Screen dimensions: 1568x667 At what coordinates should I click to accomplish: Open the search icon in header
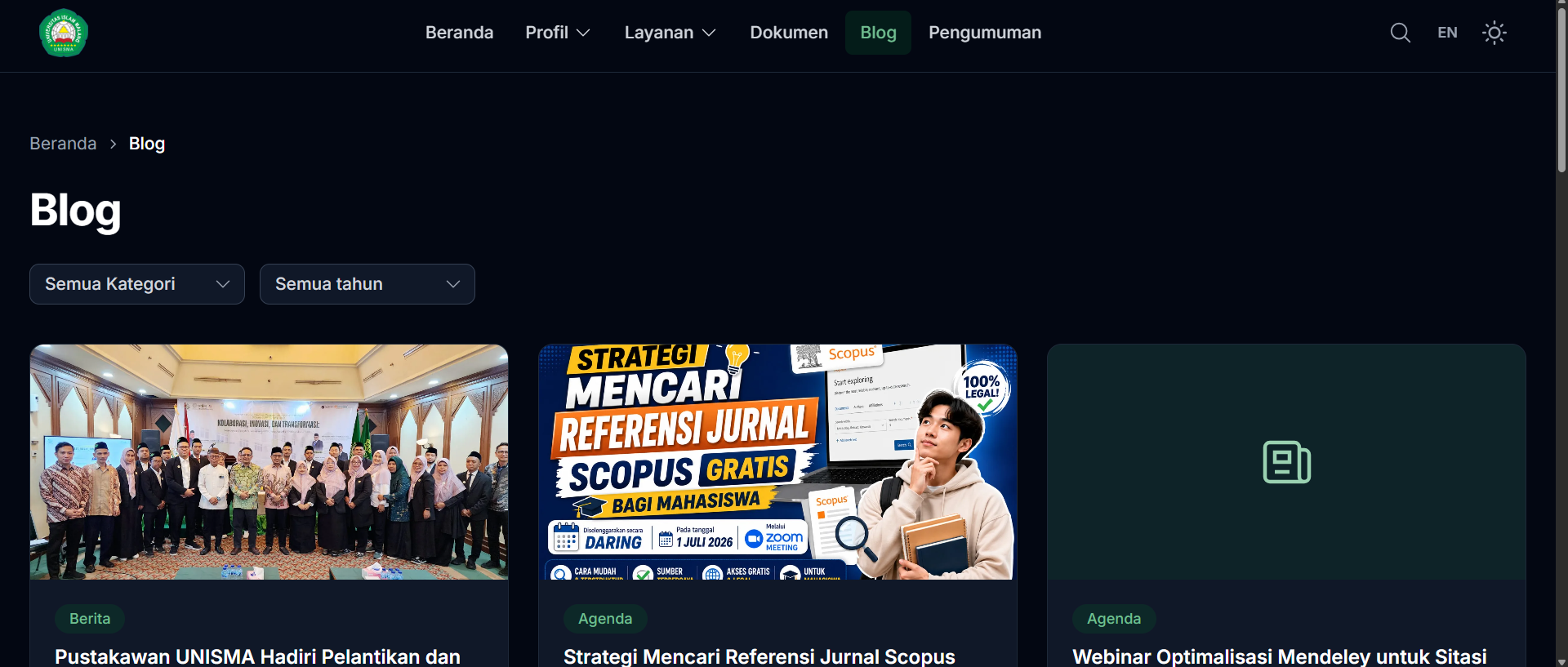pos(1401,33)
